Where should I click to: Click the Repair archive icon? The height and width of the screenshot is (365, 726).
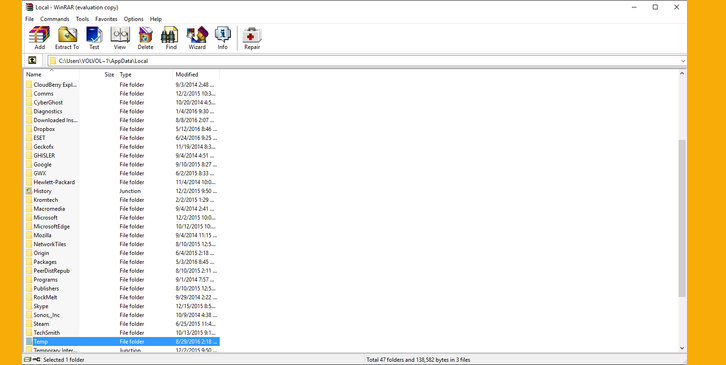point(252,35)
